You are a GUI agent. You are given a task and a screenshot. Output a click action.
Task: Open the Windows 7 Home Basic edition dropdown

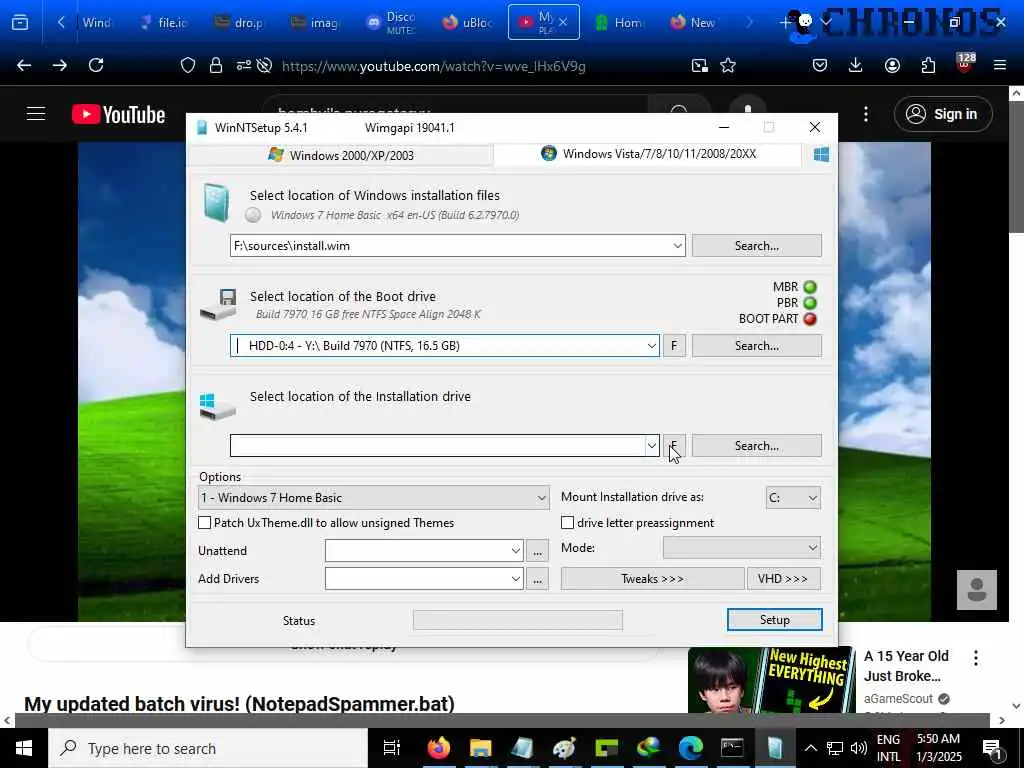tap(374, 498)
